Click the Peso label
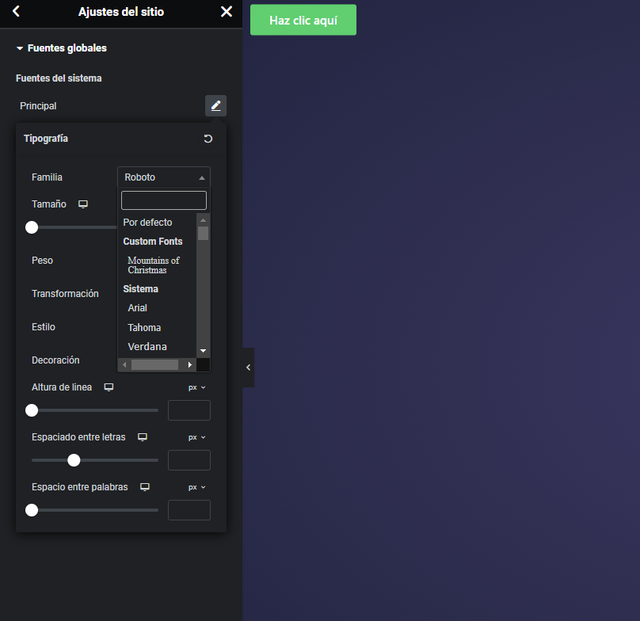This screenshot has width=640, height=621. pyautogui.click(x=42, y=260)
